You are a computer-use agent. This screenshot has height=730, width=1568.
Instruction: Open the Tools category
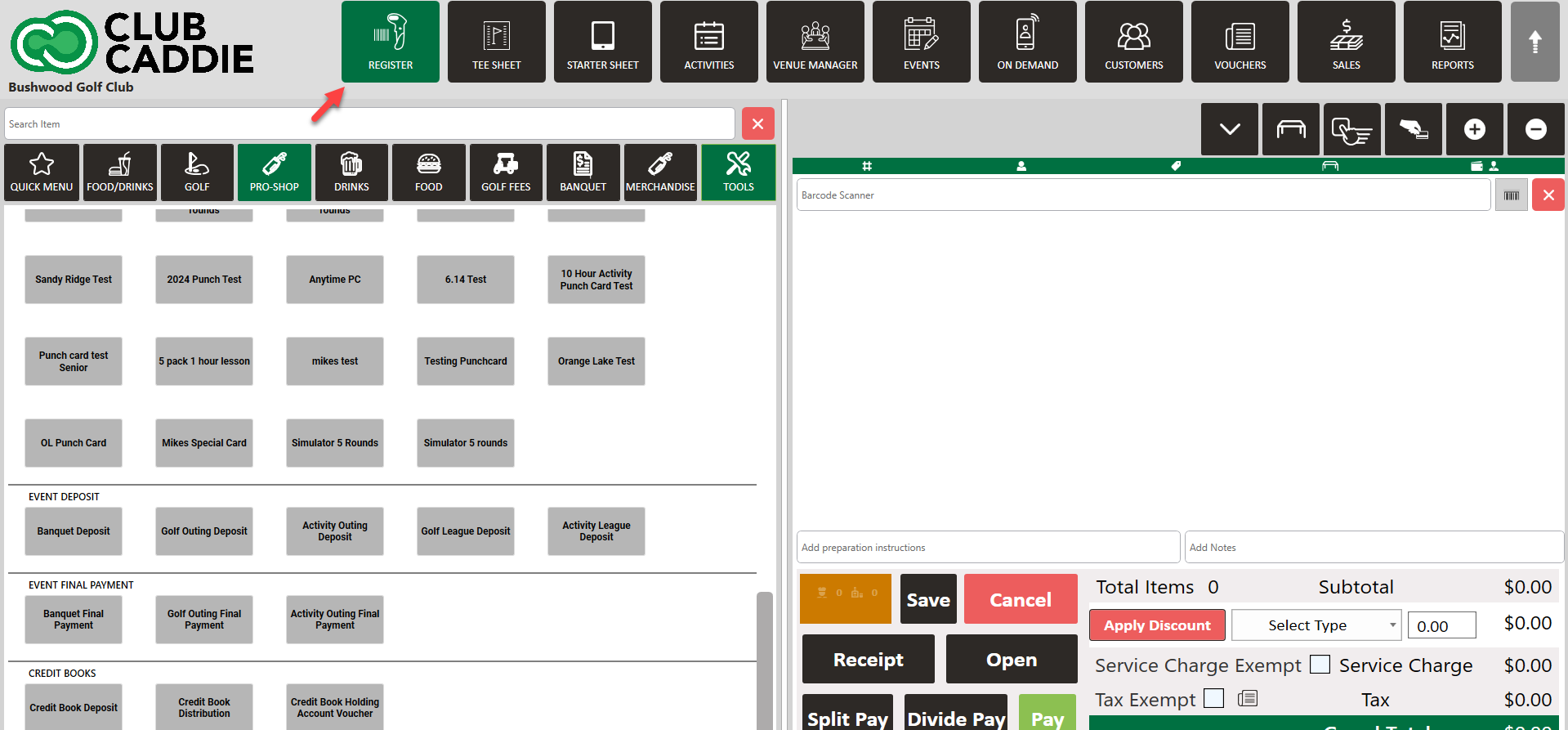click(738, 172)
